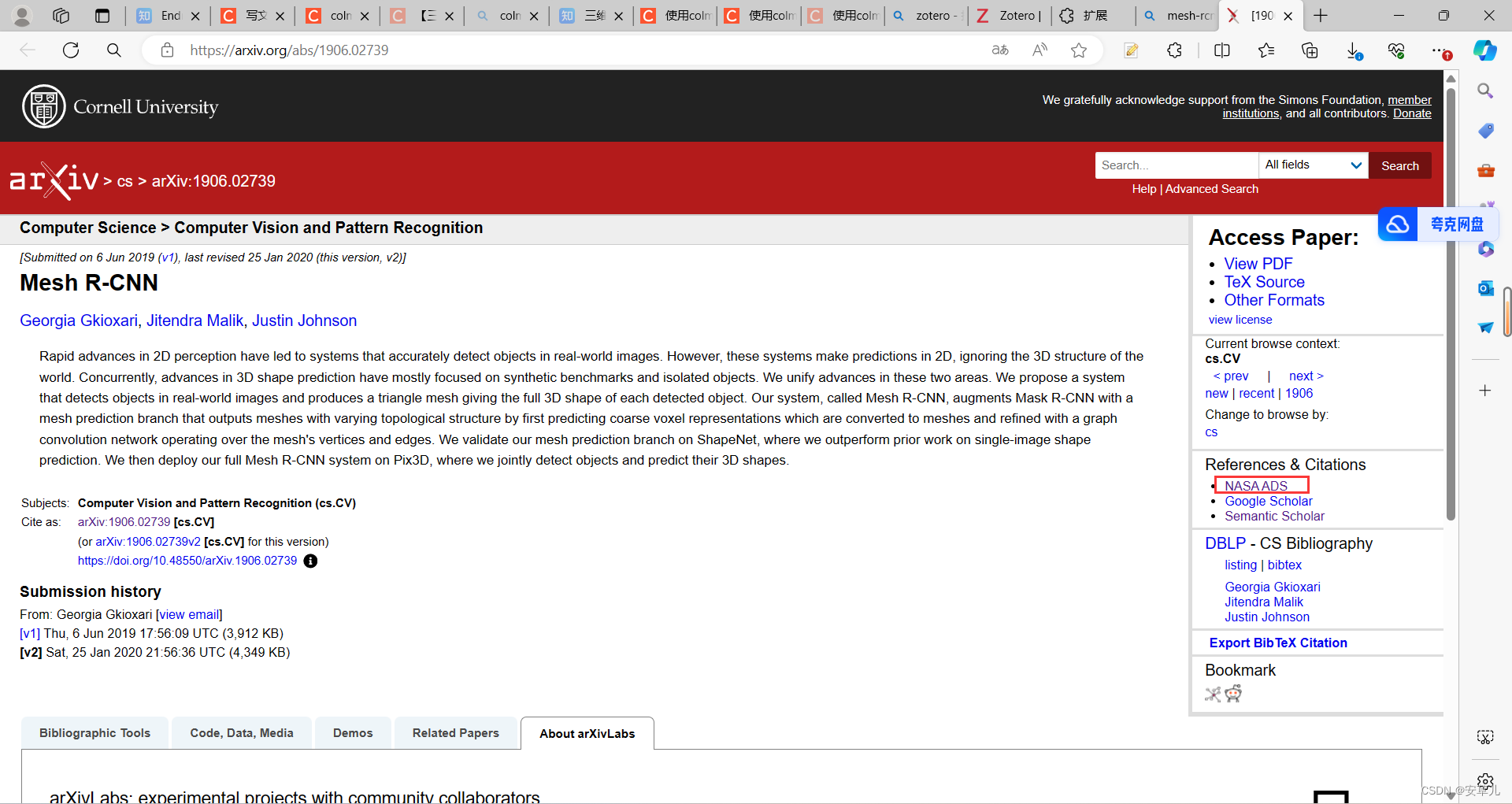Open the Downloads icon in the toolbar
This screenshot has width=1512, height=804.
[x=1355, y=50]
